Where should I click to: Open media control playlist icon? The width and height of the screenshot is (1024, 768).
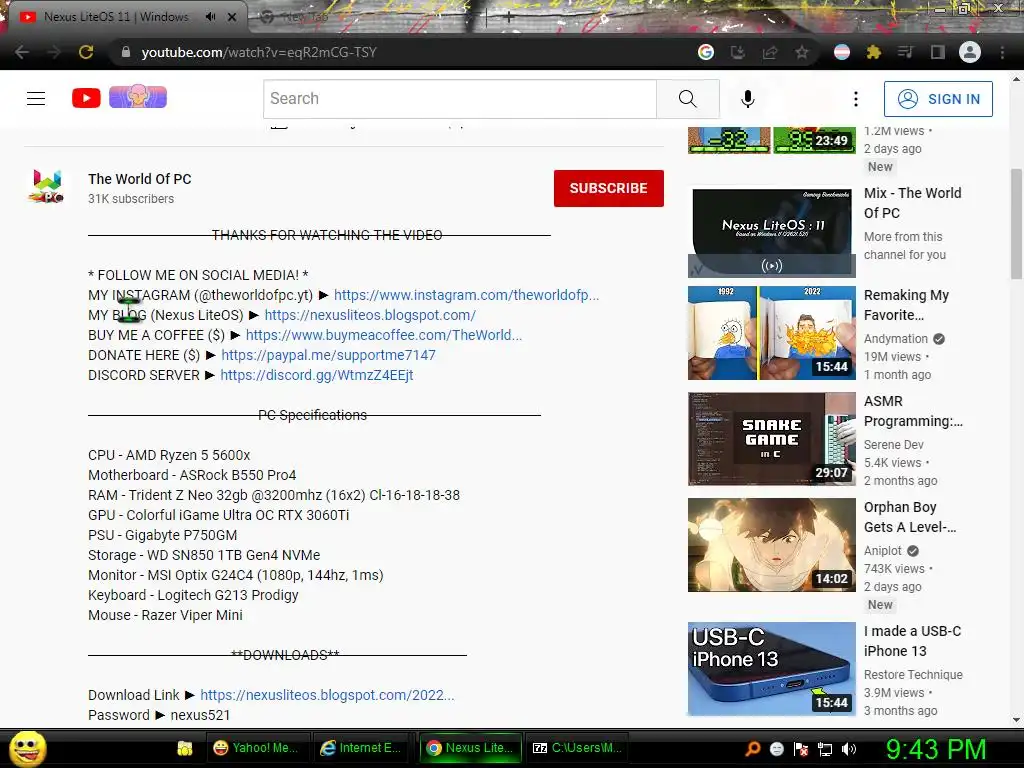(905, 52)
